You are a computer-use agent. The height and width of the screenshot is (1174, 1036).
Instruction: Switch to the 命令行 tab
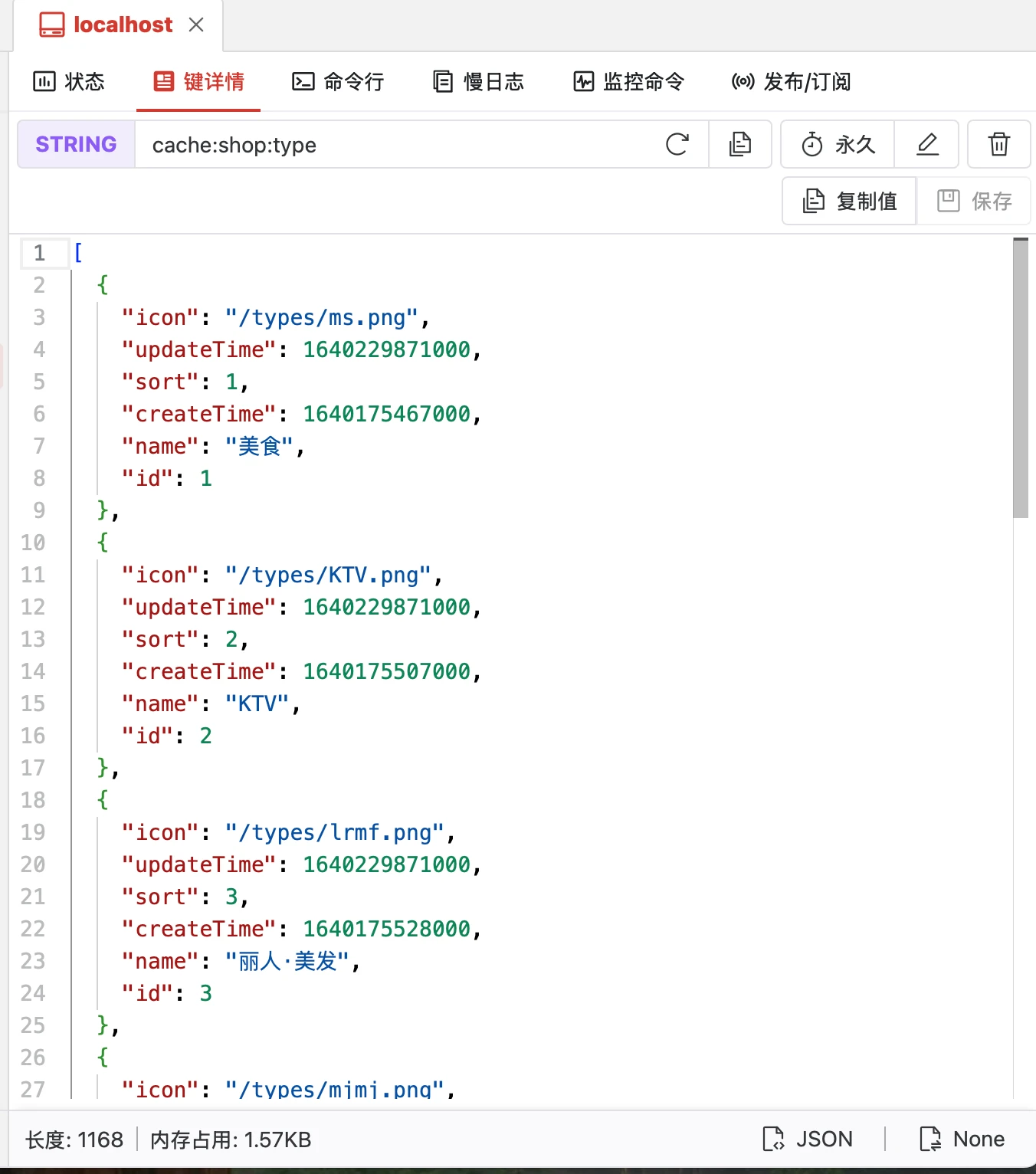click(337, 82)
